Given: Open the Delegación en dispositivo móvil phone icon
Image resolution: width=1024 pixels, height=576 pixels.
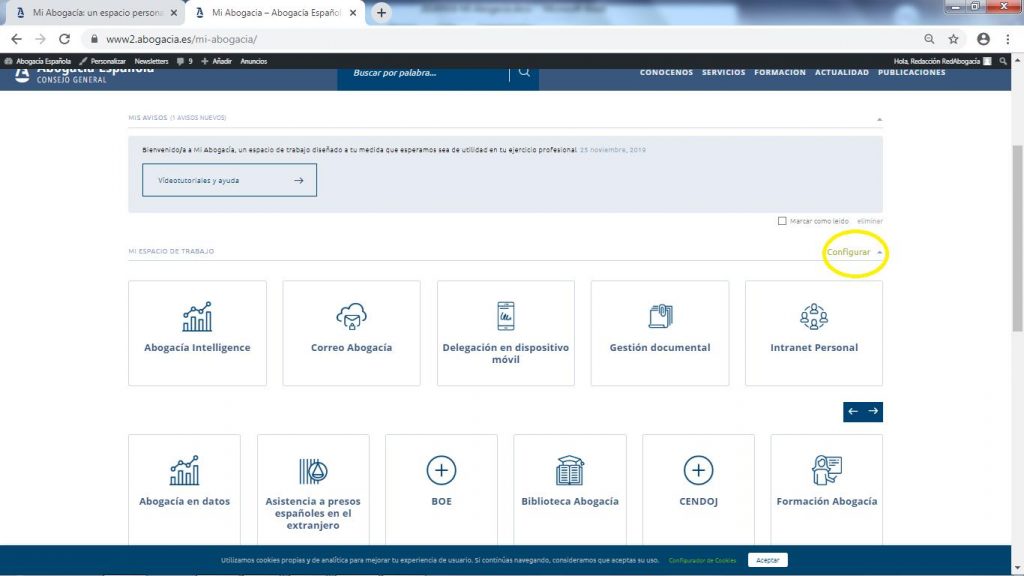Looking at the screenshot, I should click(x=505, y=316).
